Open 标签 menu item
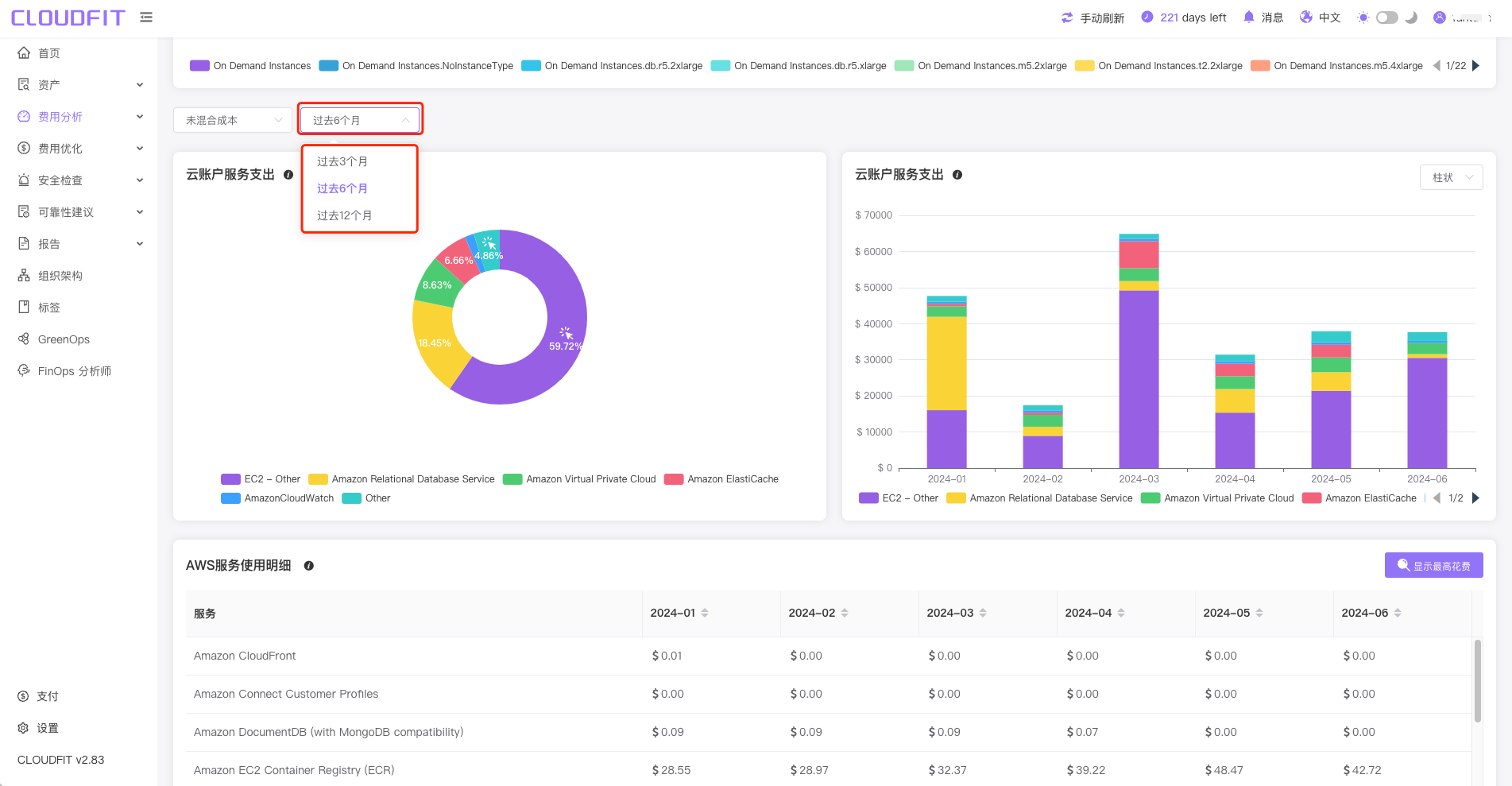 tap(79, 308)
